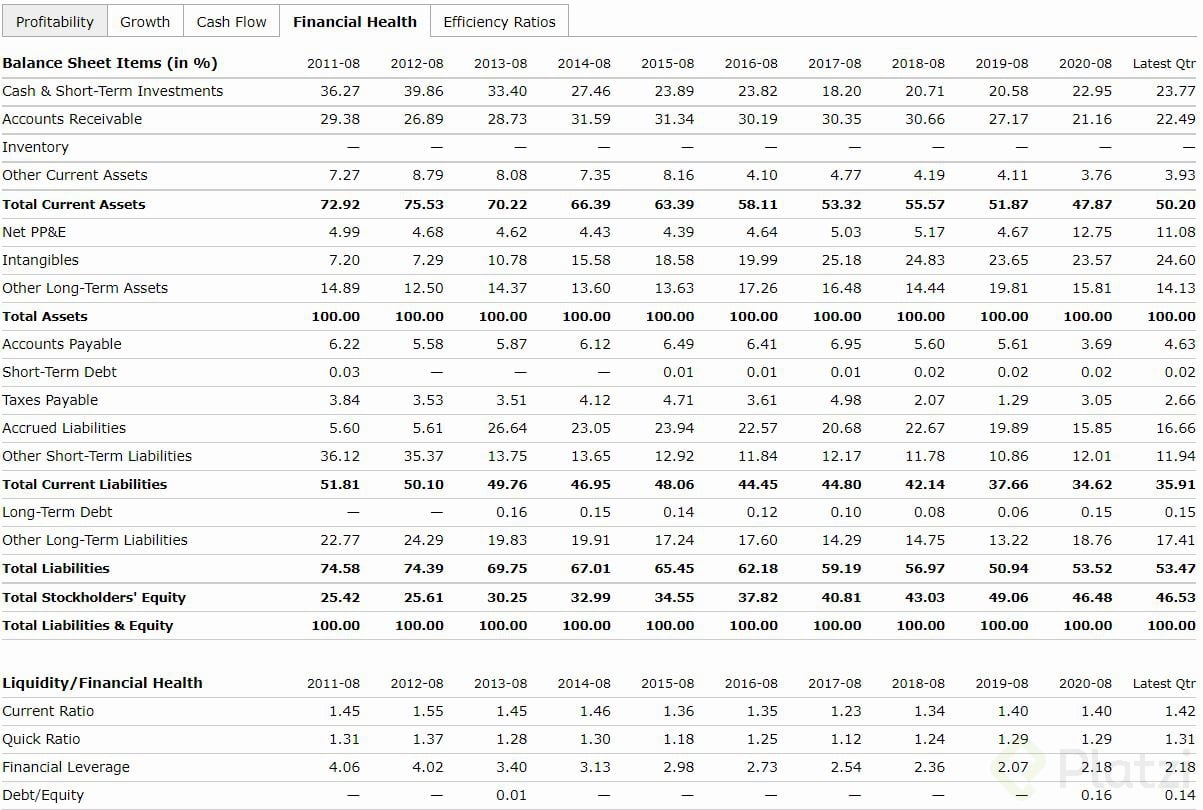Click the Total Stockholders' Equity row label
This screenshot has width=1203, height=810.
[94, 597]
